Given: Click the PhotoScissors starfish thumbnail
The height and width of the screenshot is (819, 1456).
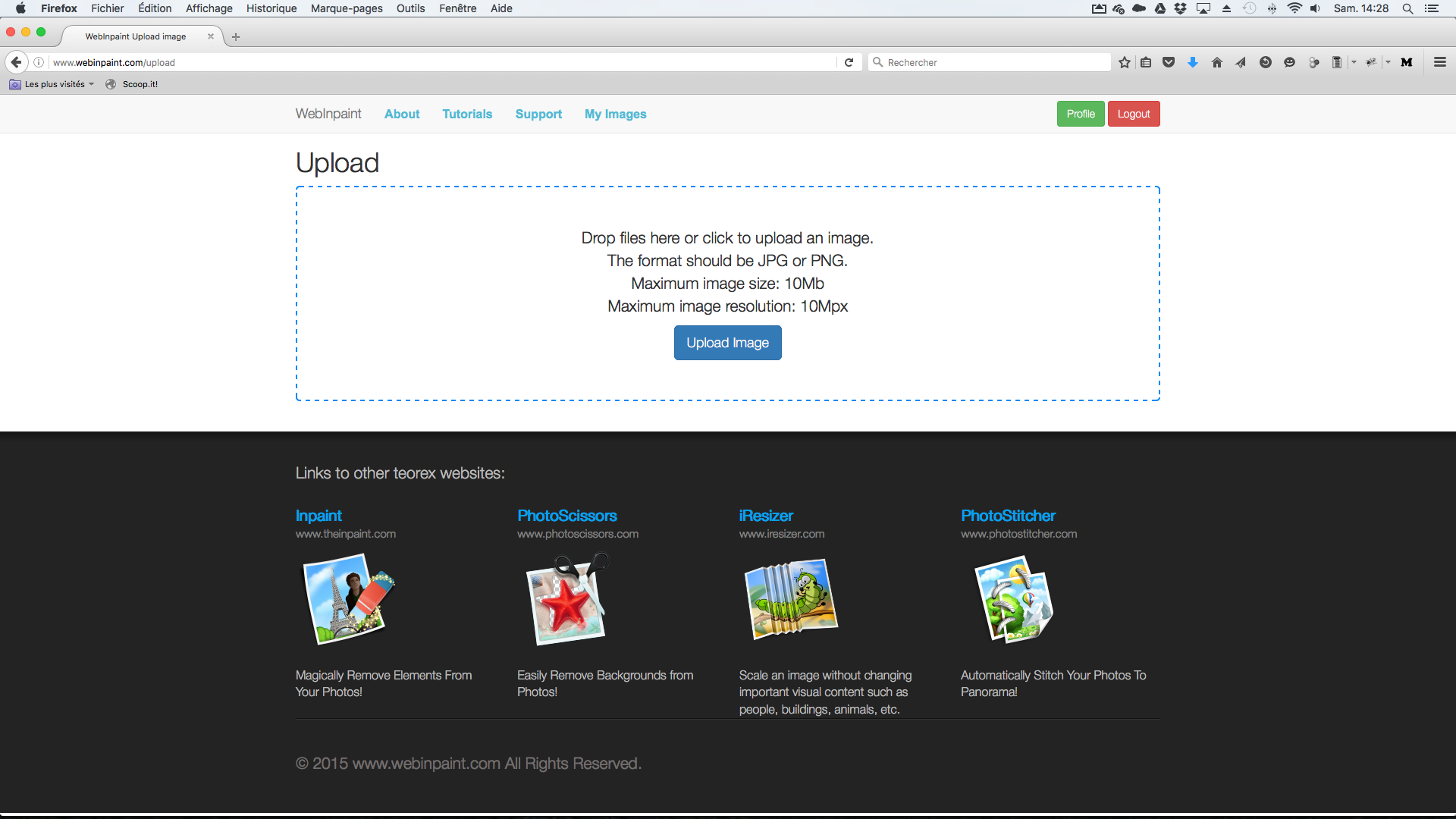Looking at the screenshot, I should [567, 599].
